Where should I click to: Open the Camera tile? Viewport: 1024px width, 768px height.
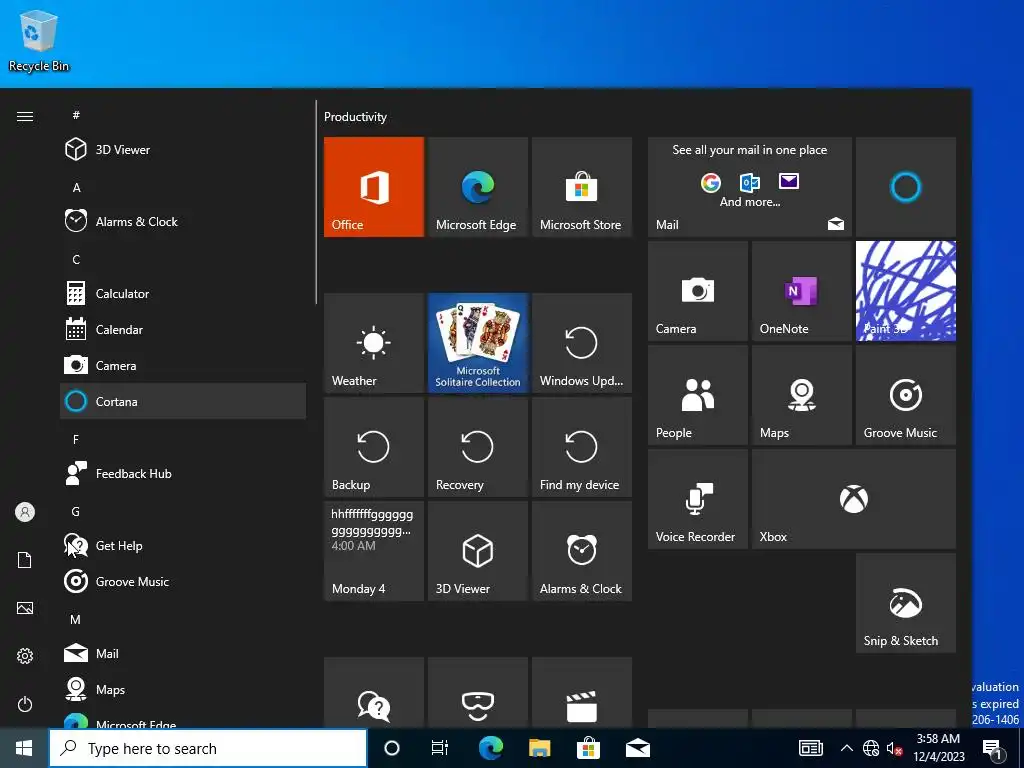(x=697, y=291)
